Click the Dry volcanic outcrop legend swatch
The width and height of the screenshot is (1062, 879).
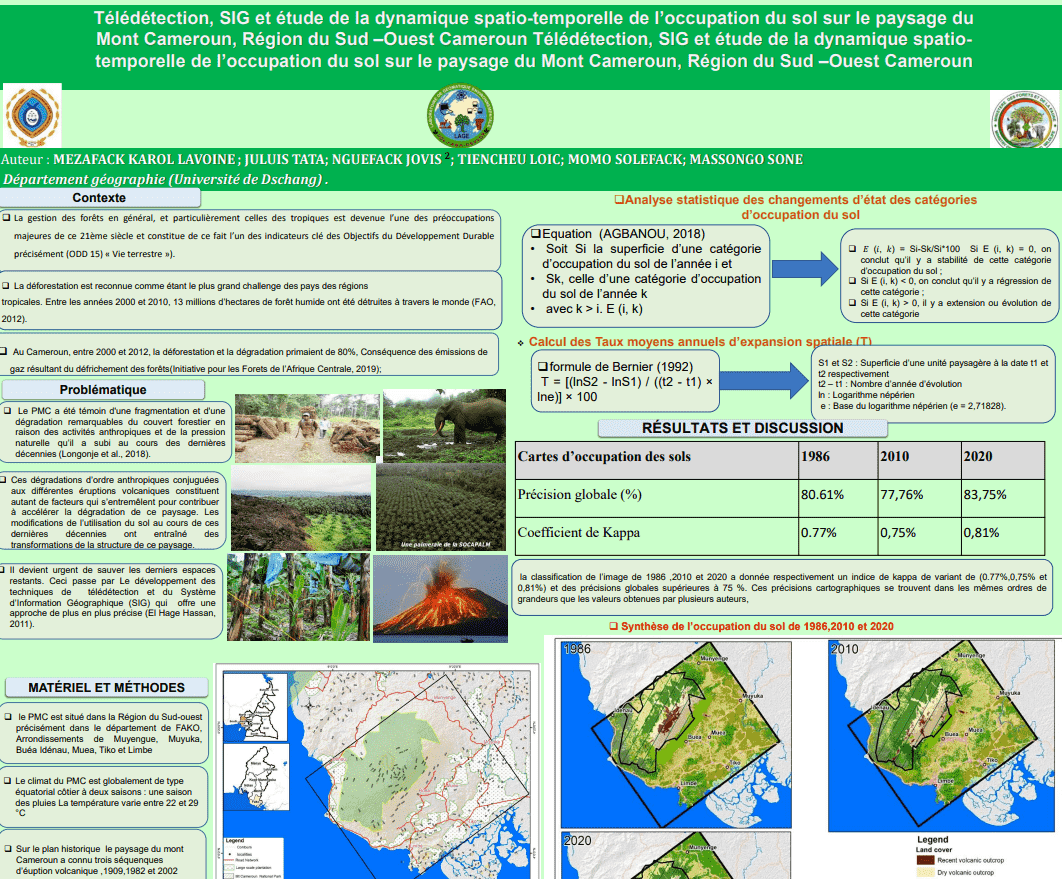(925, 873)
